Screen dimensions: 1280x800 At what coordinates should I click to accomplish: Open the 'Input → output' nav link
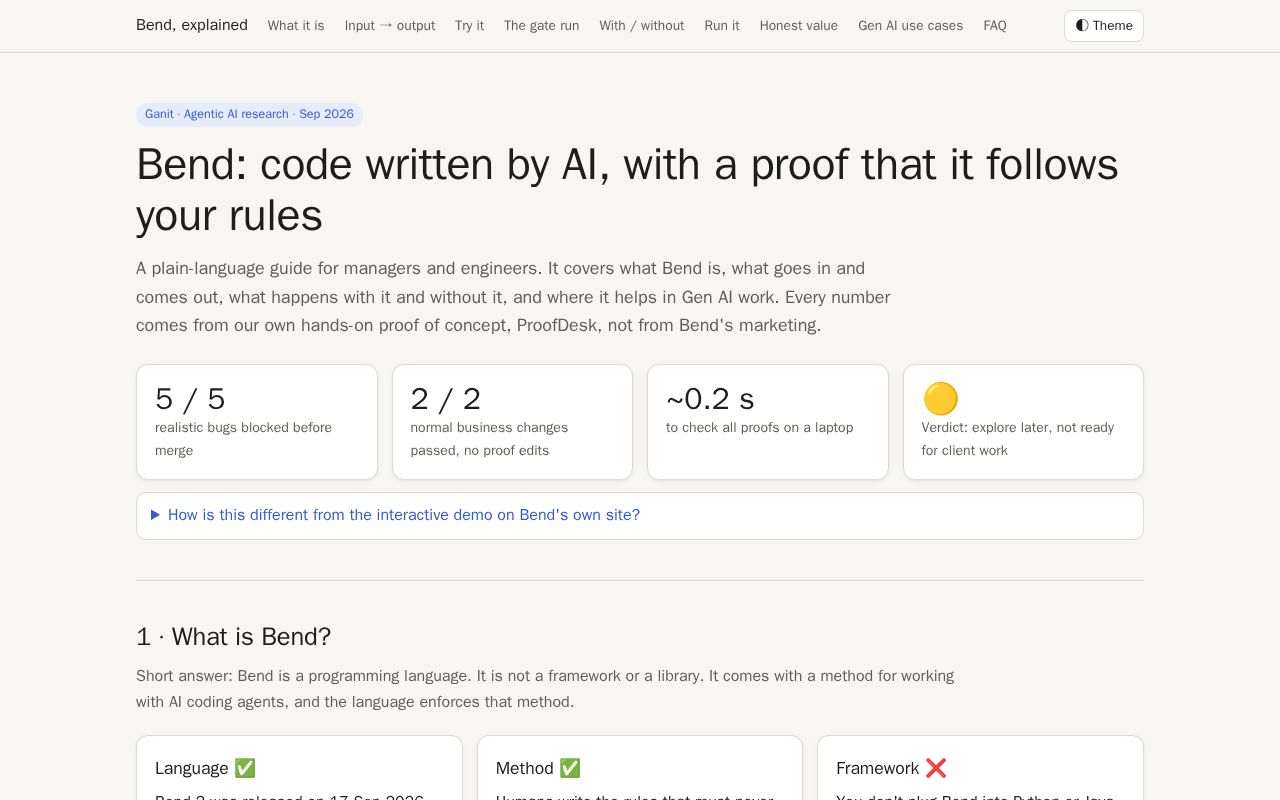[390, 26]
